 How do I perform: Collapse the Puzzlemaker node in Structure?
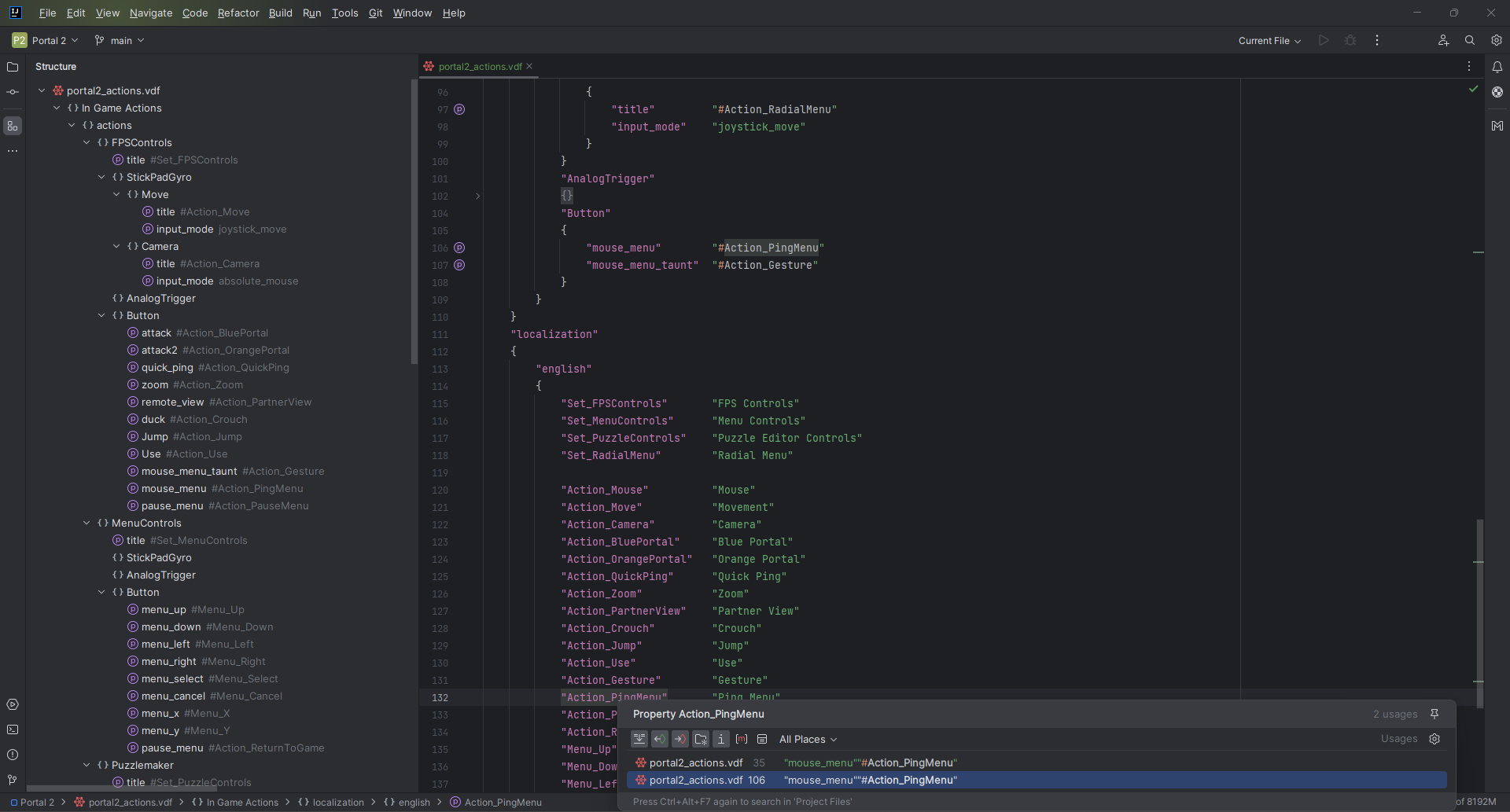tap(87, 765)
